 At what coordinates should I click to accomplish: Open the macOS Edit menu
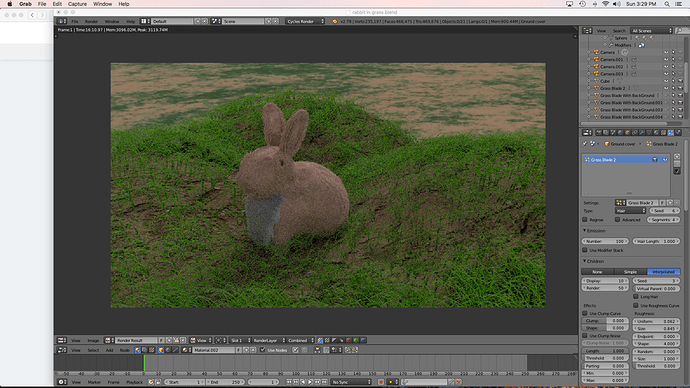pyautogui.click(x=57, y=4)
